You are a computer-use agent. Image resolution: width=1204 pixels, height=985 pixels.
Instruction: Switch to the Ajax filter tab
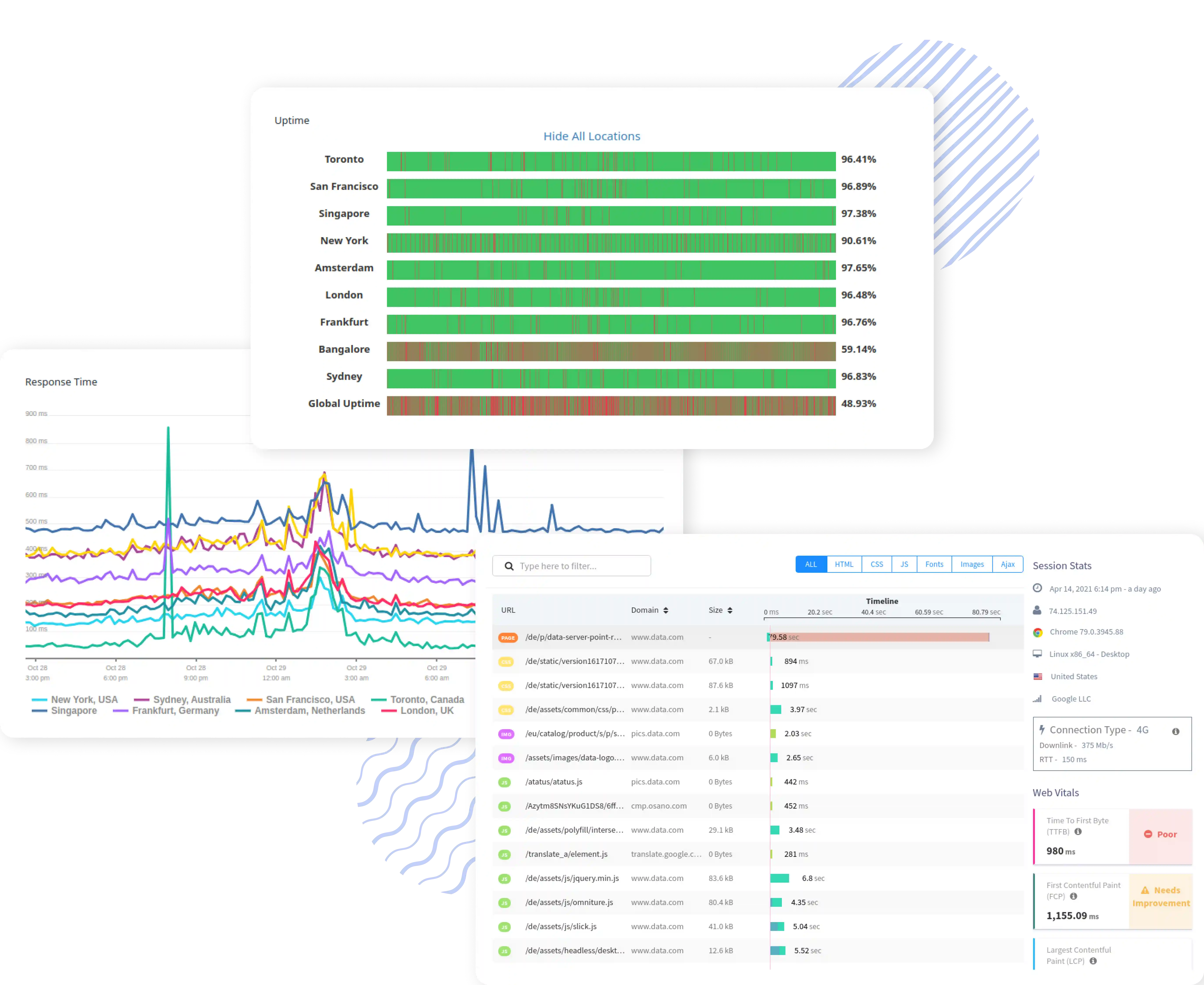click(x=1007, y=564)
